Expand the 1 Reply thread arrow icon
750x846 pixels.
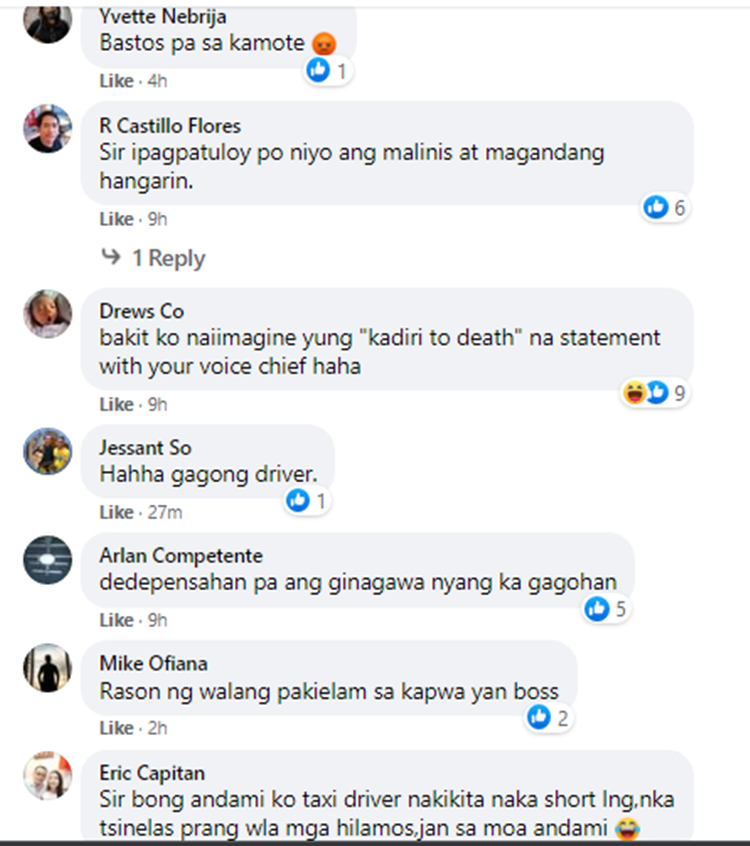(x=111, y=256)
